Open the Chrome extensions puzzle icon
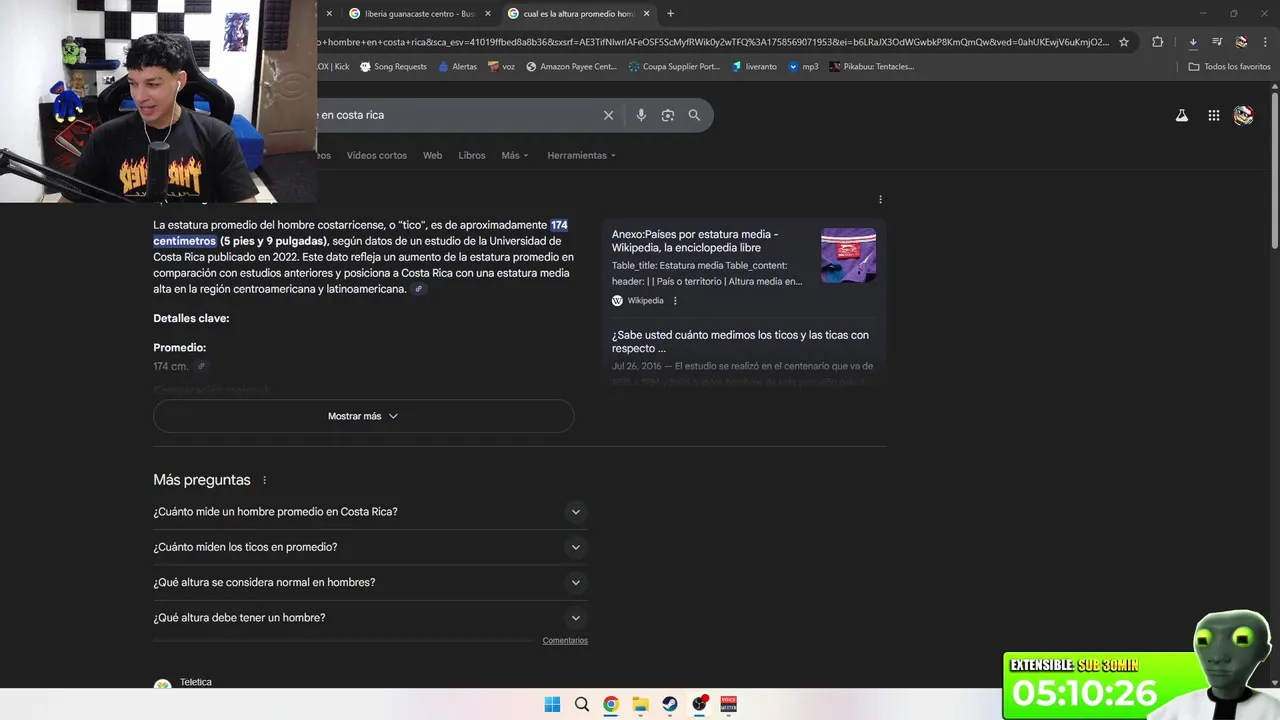The width and height of the screenshot is (1280, 720). [1158, 42]
